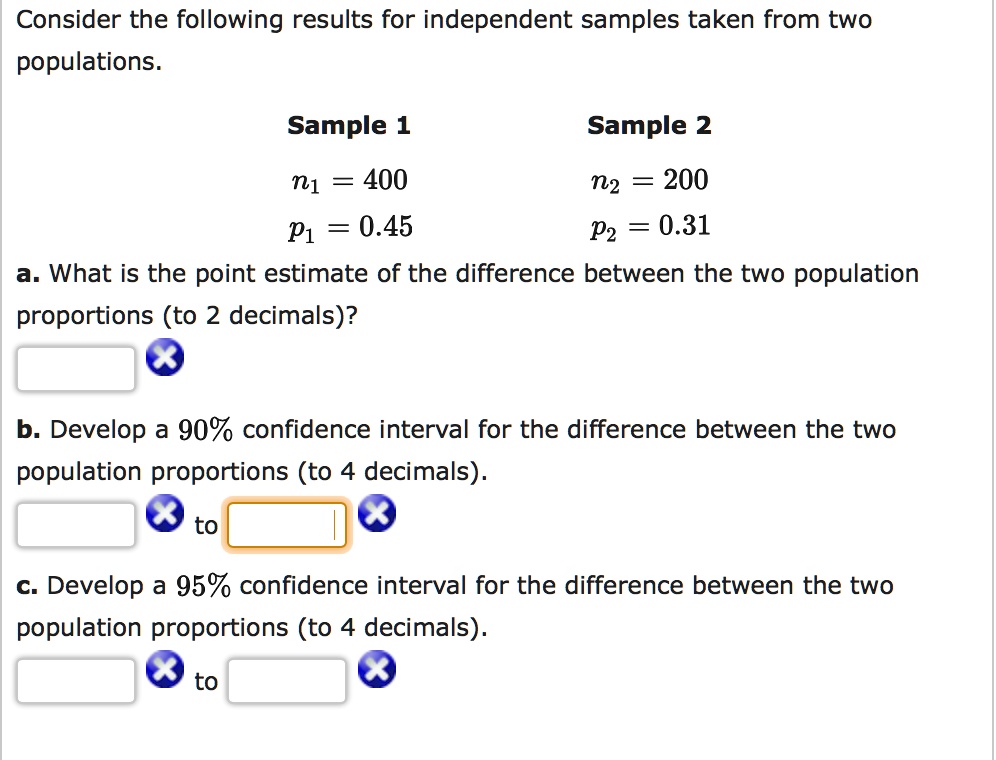Screen dimensions: 996x760
Task: Click the point estimate answer box in part a
Action: click(x=75, y=367)
